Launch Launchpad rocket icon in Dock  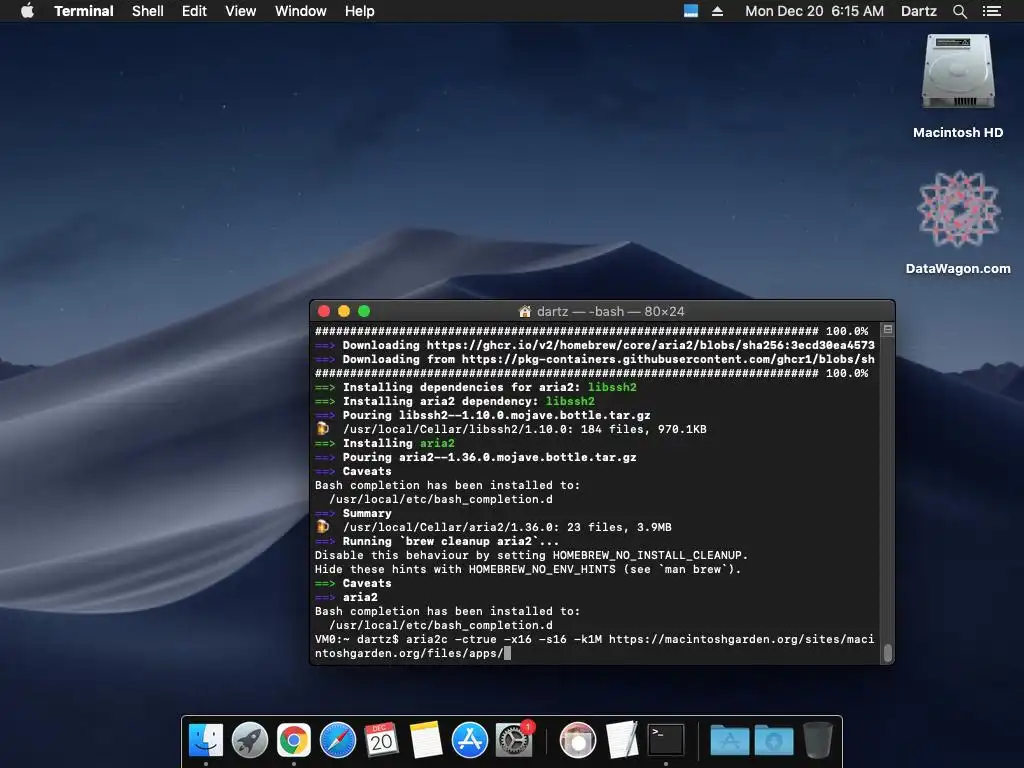tap(249, 741)
